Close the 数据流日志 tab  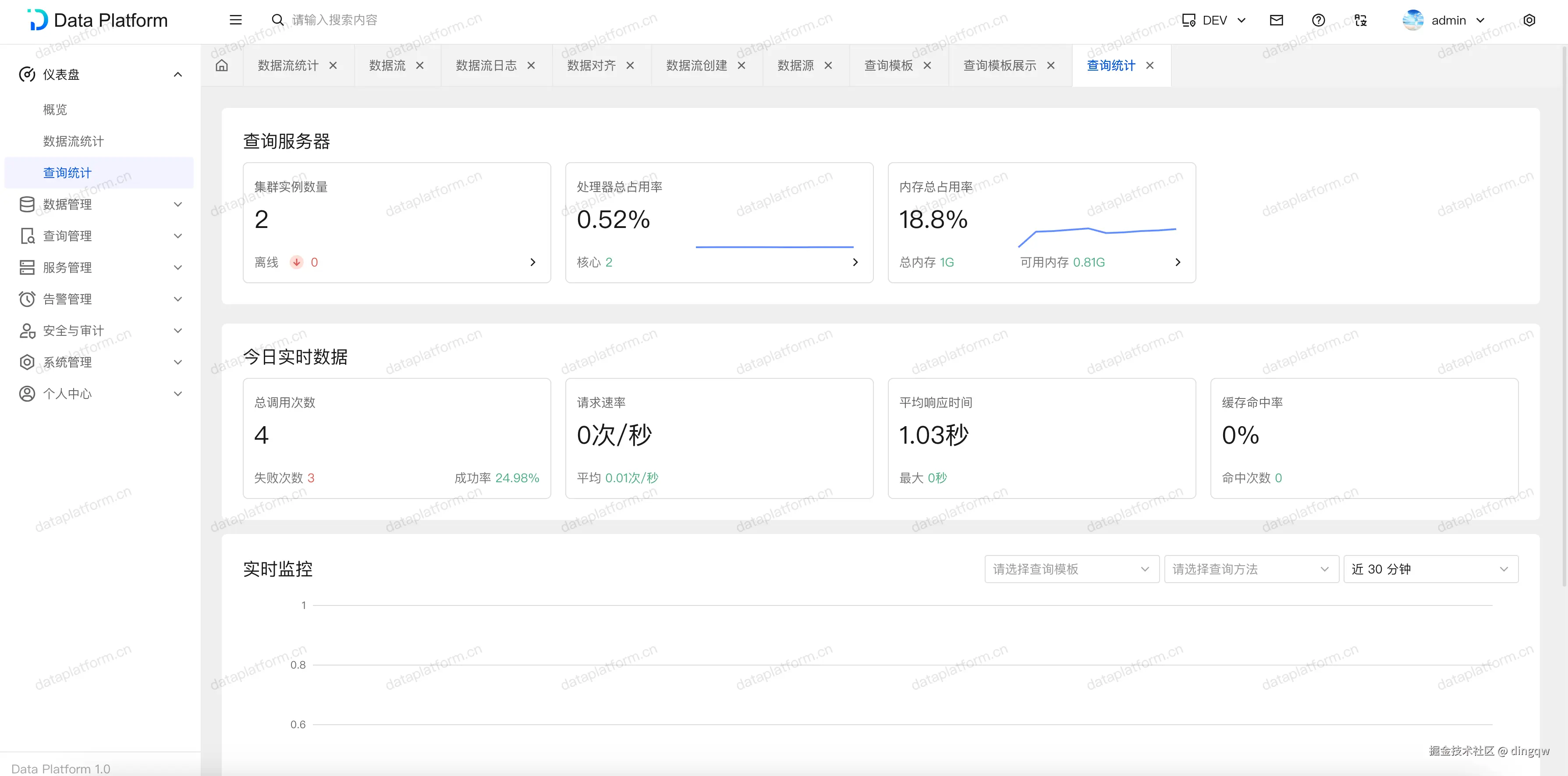click(x=531, y=65)
